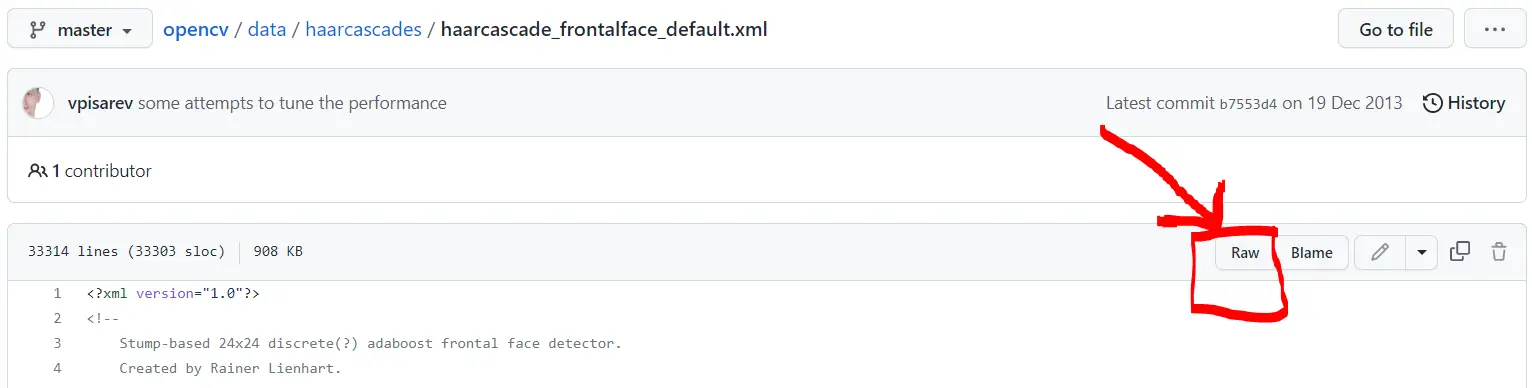Open the data folder in breadcrumb
Screen dimensions: 1532x388
tap(267, 30)
